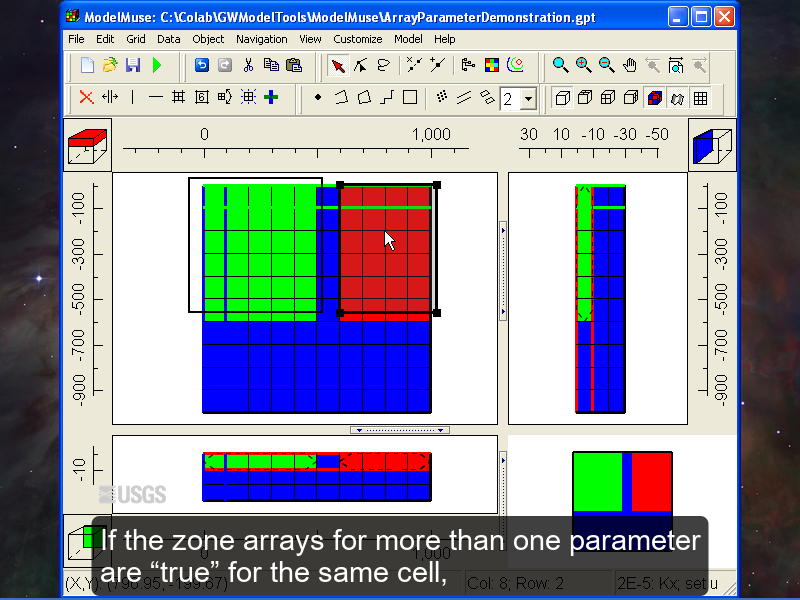The height and width of the screenshot is (600, 800).
Task: Select the Lasso selection tool
Action: pyautogui.click(x=383, y=65)
